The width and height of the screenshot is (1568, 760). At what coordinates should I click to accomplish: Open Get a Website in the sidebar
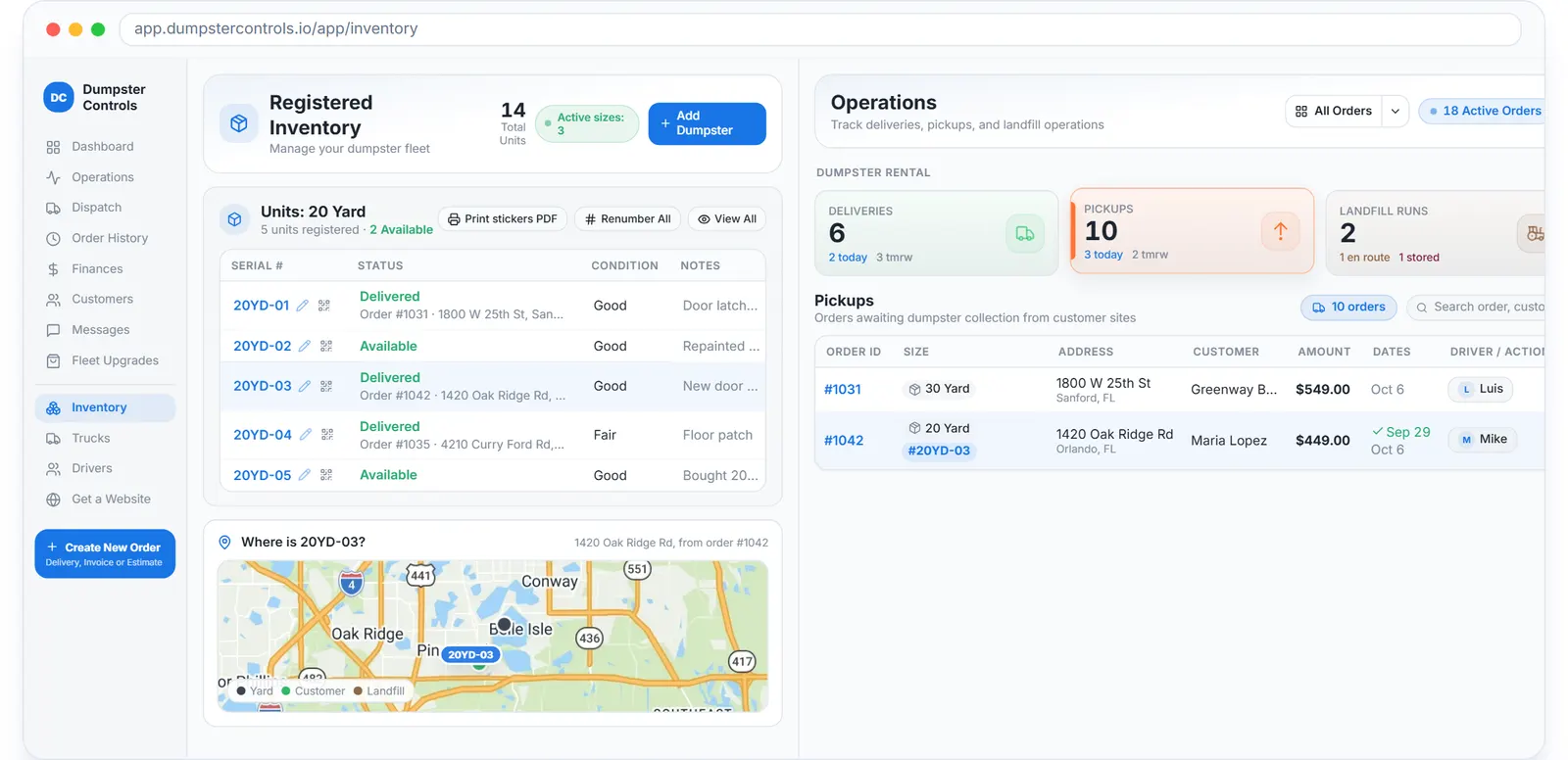point(105,499)
